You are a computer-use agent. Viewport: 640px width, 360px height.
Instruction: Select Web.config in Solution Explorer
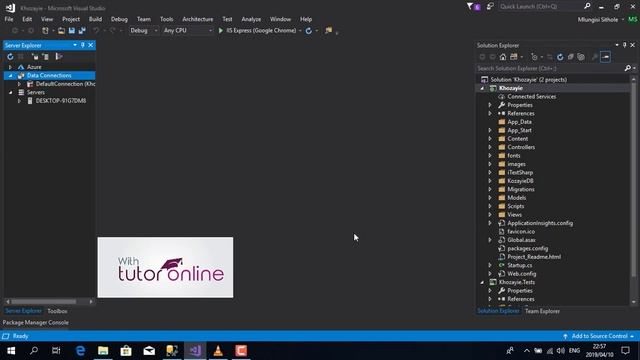(522, 274)
